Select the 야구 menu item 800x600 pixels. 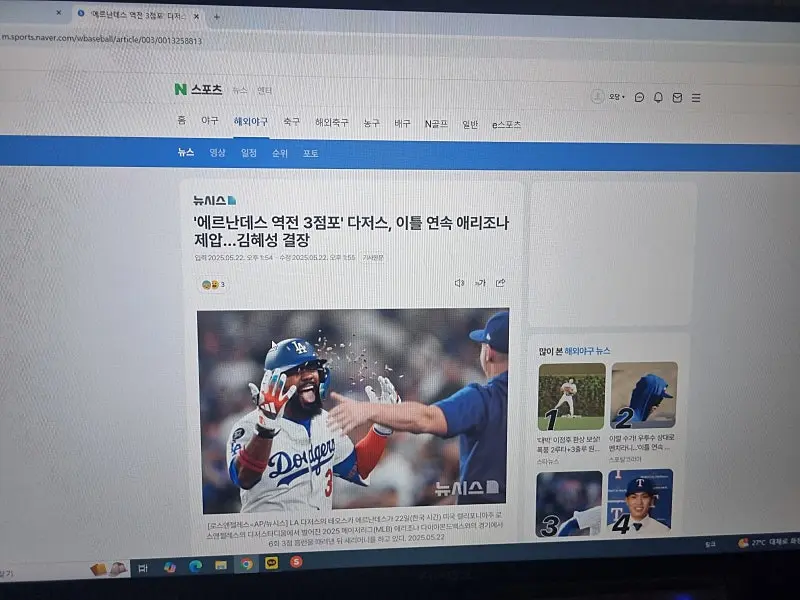[x=210, y=121]
